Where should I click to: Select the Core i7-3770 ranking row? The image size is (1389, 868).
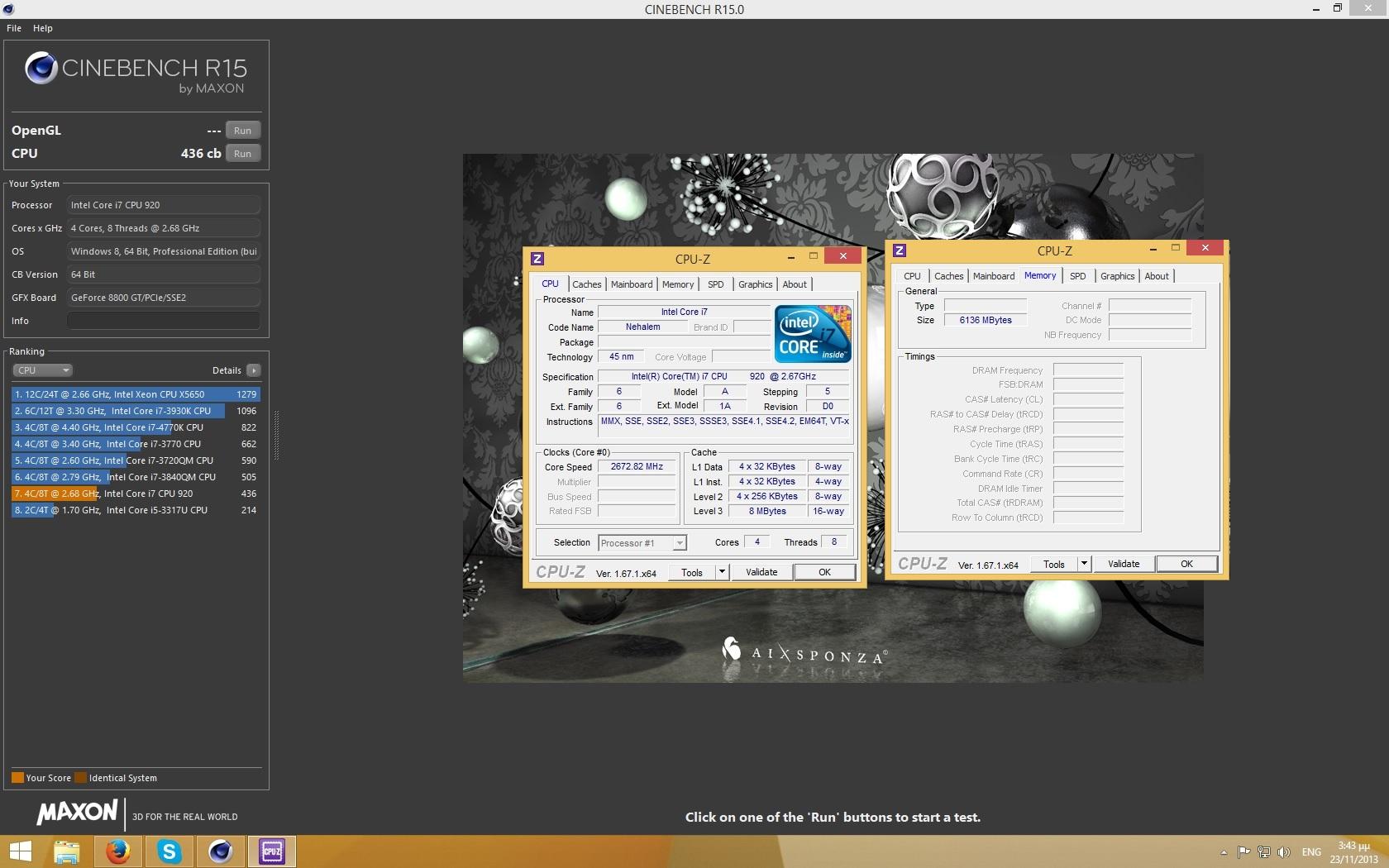pyautogui.click(x=136, y=444)
